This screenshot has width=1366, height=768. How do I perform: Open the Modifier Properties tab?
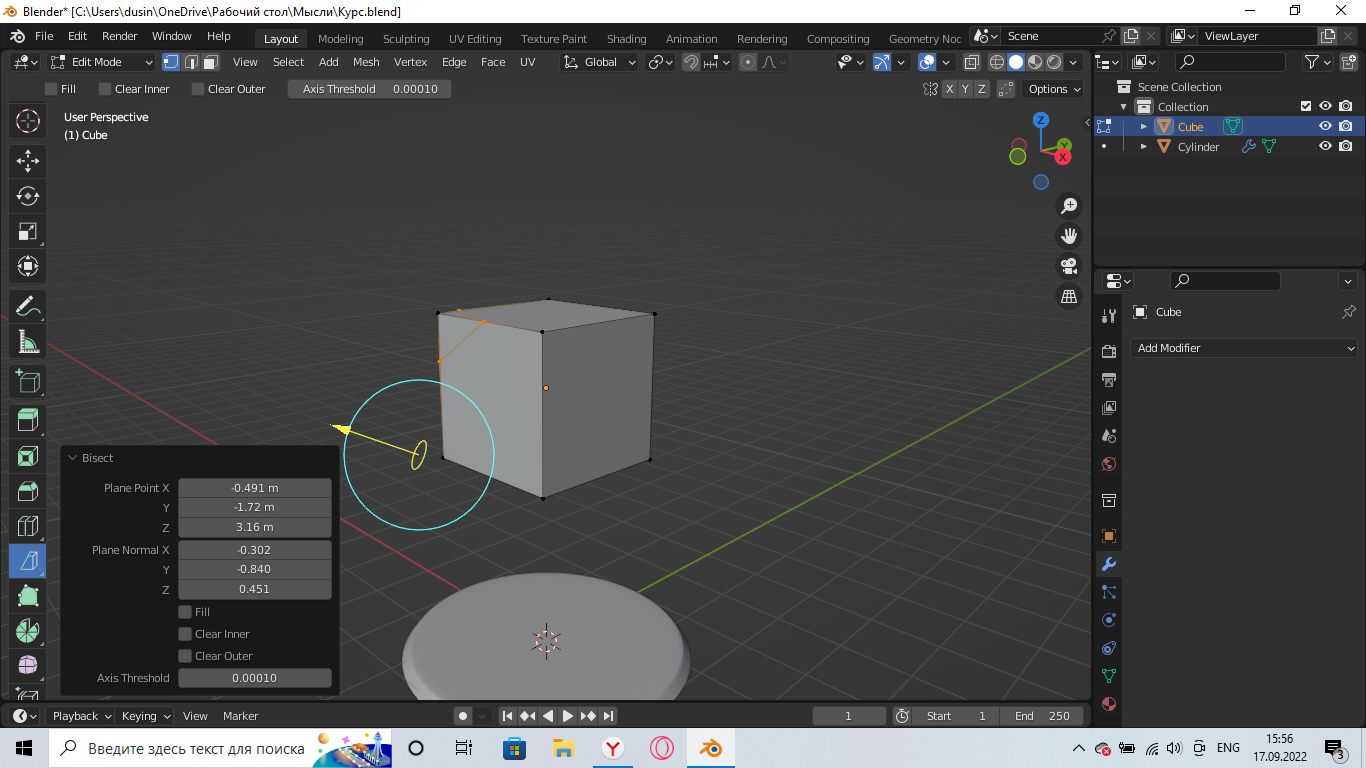(x=1108, y=563)
